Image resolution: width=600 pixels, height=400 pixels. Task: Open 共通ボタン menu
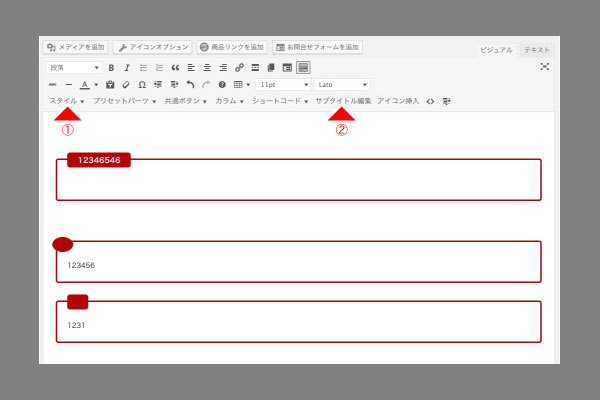186,101
